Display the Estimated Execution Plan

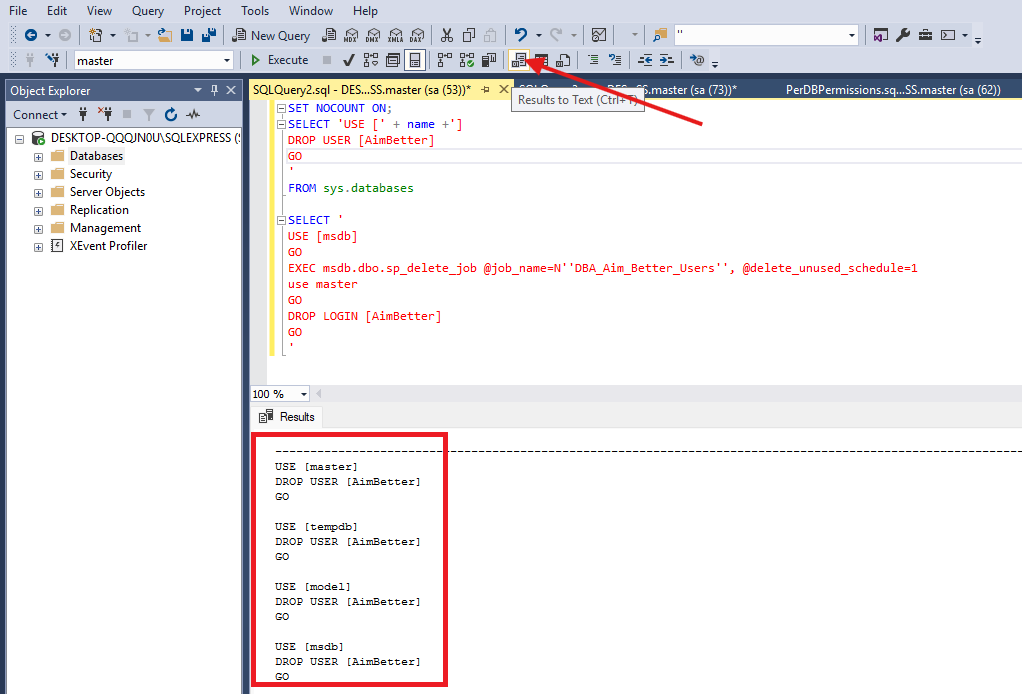[x=371, y=61]
